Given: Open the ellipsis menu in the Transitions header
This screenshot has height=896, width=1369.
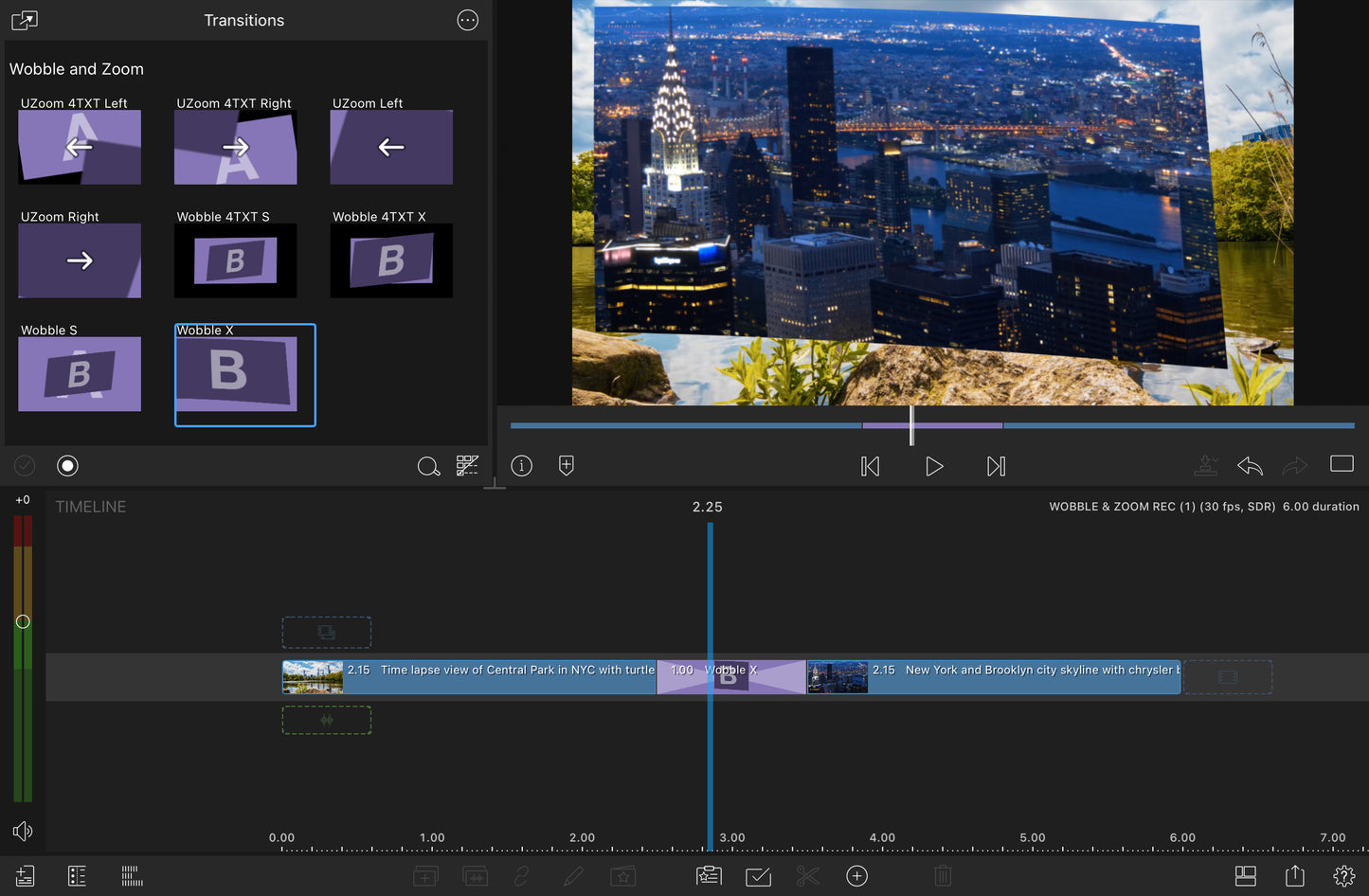Looking at the screenshot, I should [x=467, y=20].
